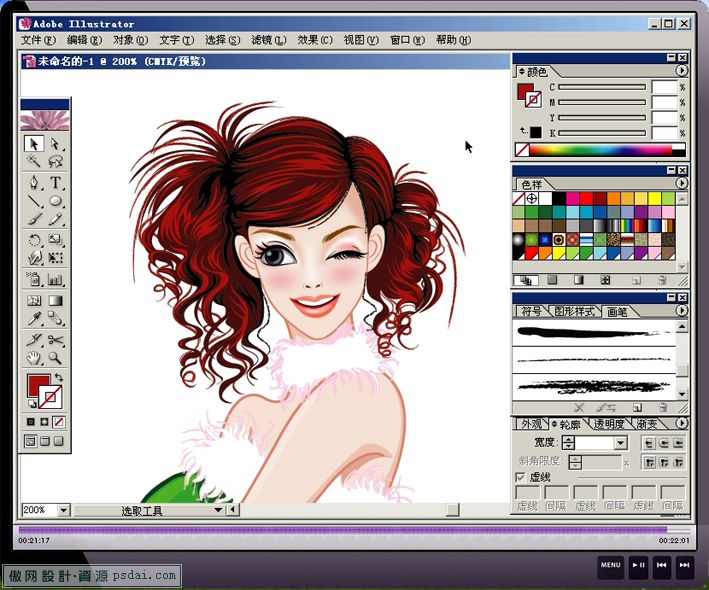Image resolution: width=709 pixels, height=590 pixels.
Task: Select the Eyedropper tool
Action: point(34,319)
